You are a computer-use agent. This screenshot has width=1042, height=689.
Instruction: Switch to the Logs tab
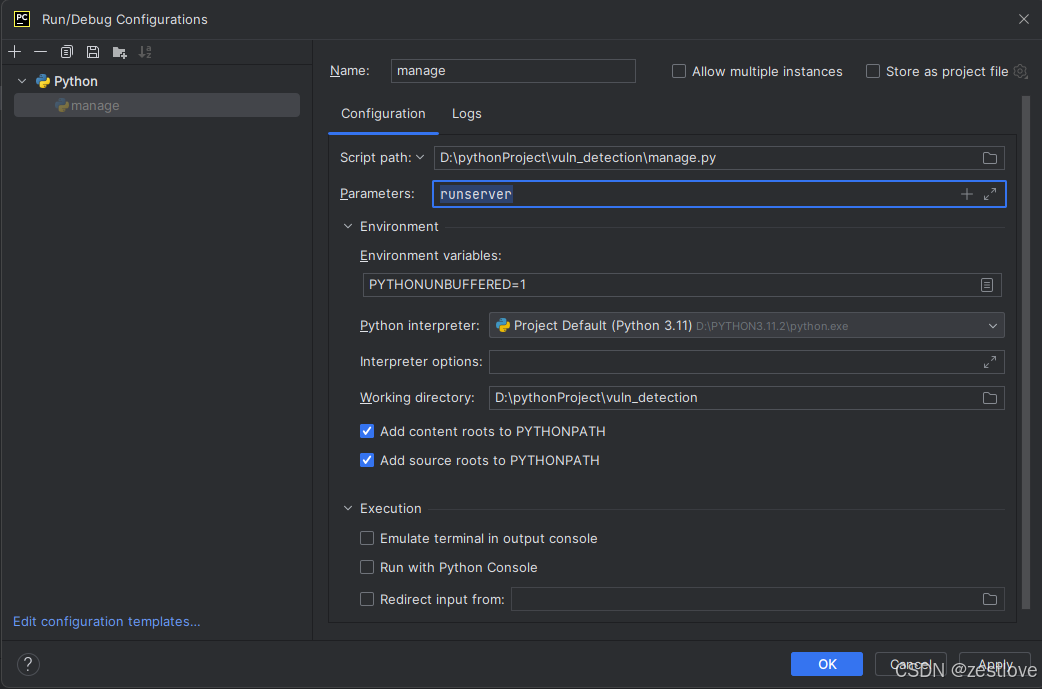tap(467, 114)
